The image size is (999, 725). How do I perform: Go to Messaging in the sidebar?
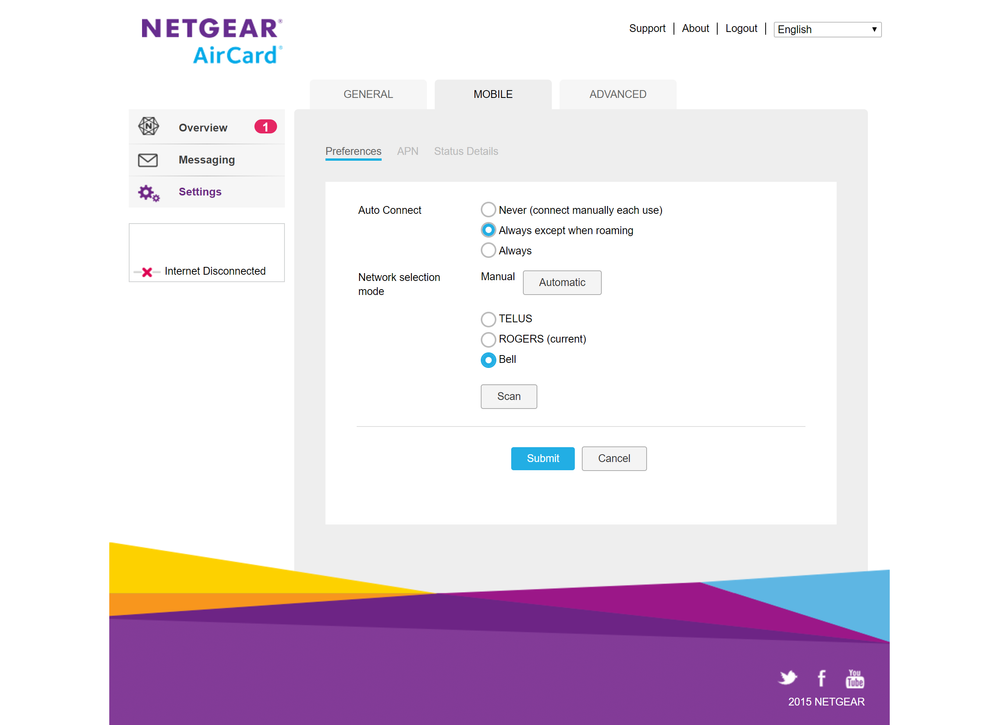pos(206,160)
